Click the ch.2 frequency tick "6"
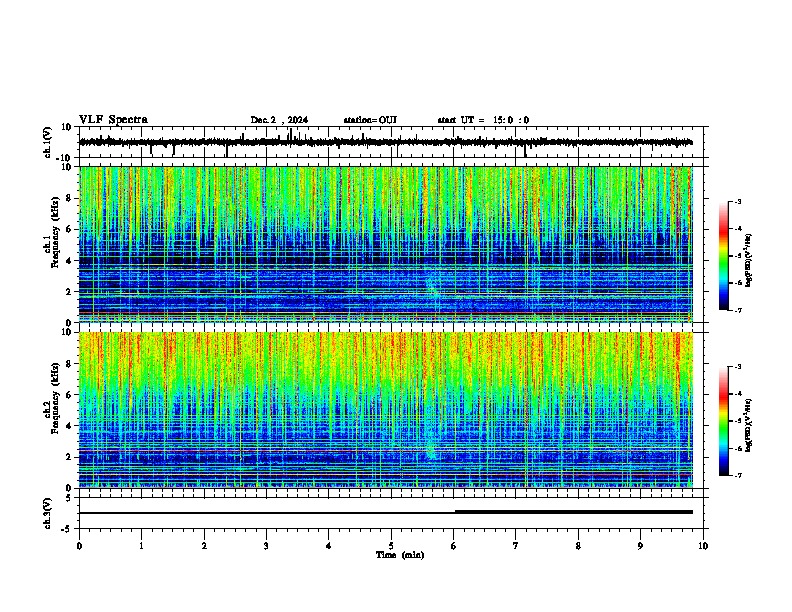Viewport: 792px width, 612px height. coord(70,395)
